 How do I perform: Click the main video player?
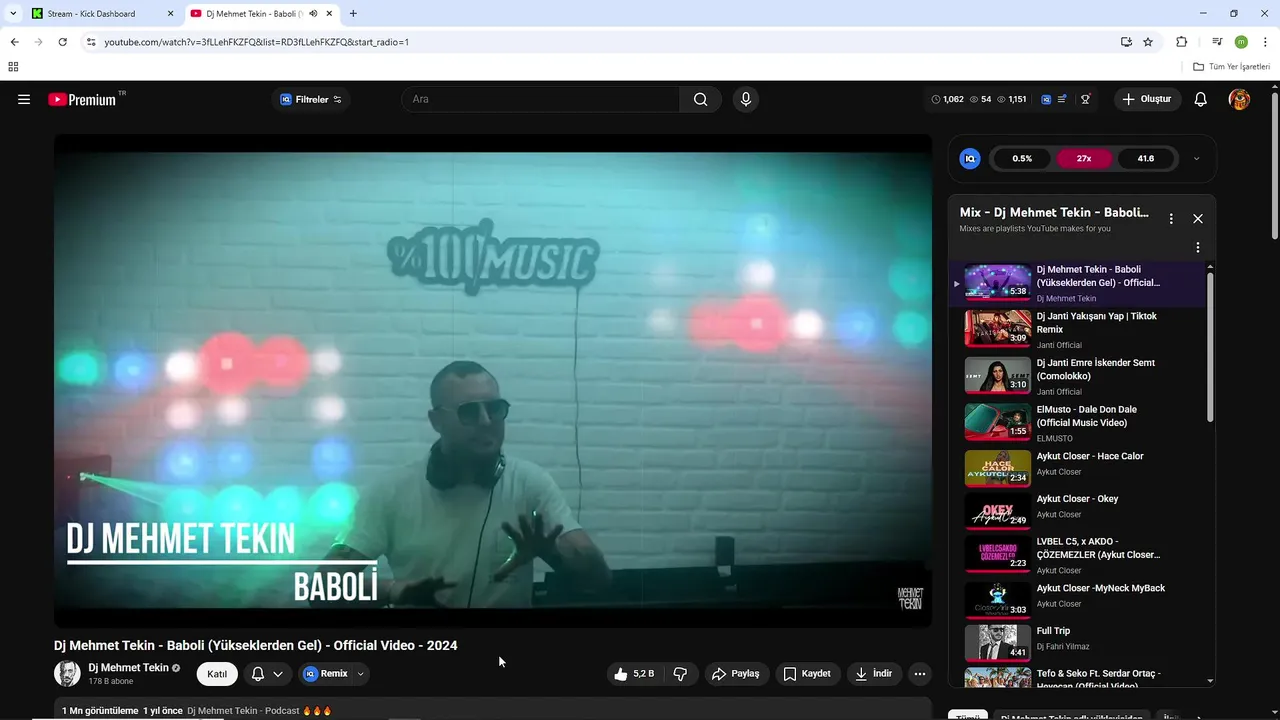pos(493,381)
